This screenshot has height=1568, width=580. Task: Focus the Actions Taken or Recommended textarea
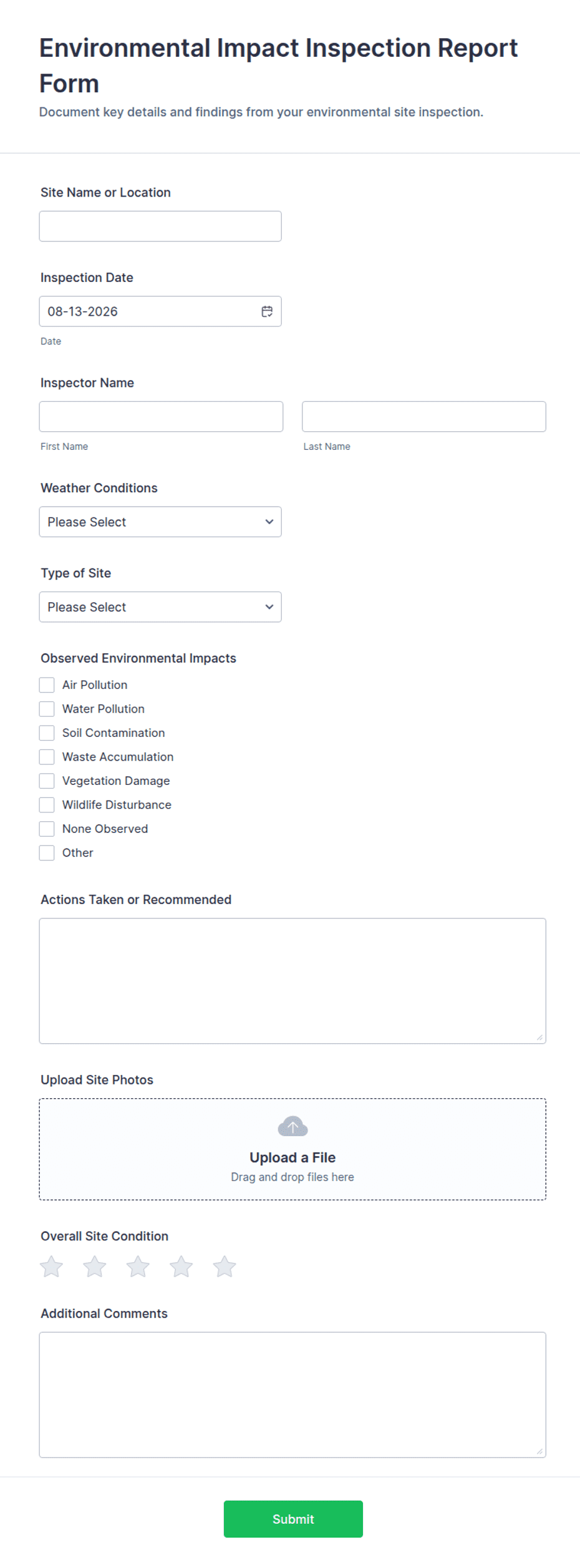(292, 981)
